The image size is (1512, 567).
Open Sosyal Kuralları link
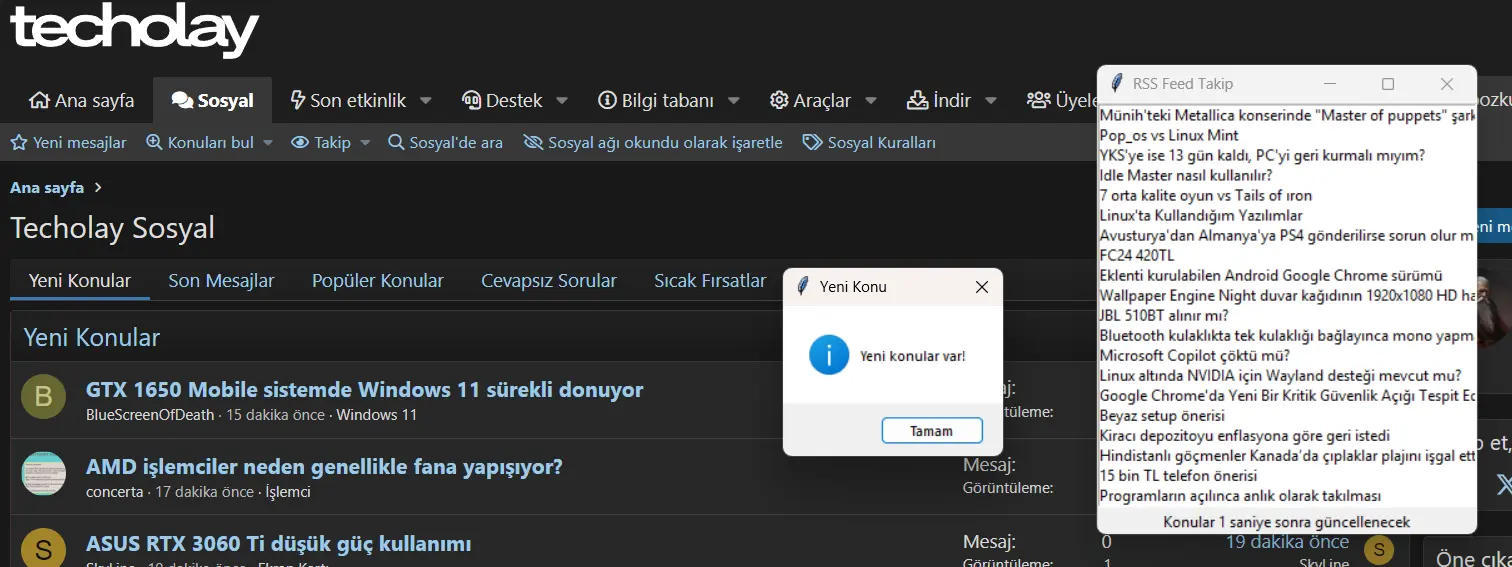pyautogui.click(x=881, y=142)
